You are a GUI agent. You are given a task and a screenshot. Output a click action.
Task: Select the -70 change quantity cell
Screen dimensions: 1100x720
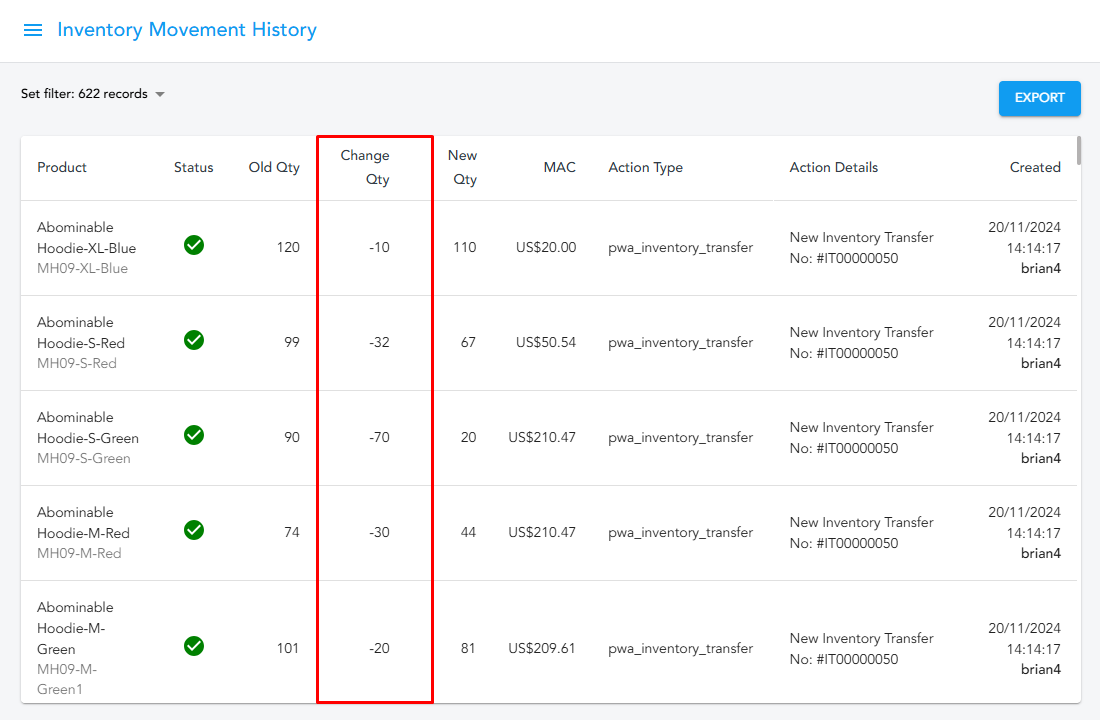378,437
